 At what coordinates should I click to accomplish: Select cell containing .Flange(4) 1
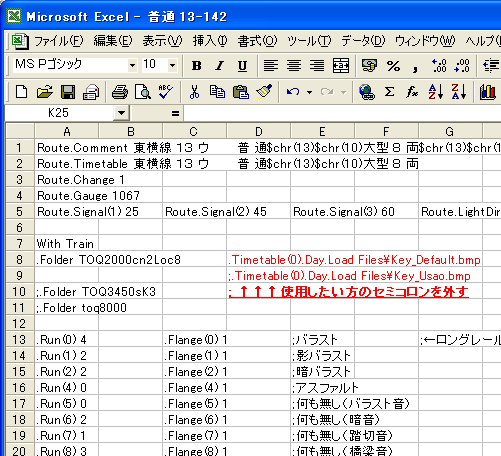point(195,388)
